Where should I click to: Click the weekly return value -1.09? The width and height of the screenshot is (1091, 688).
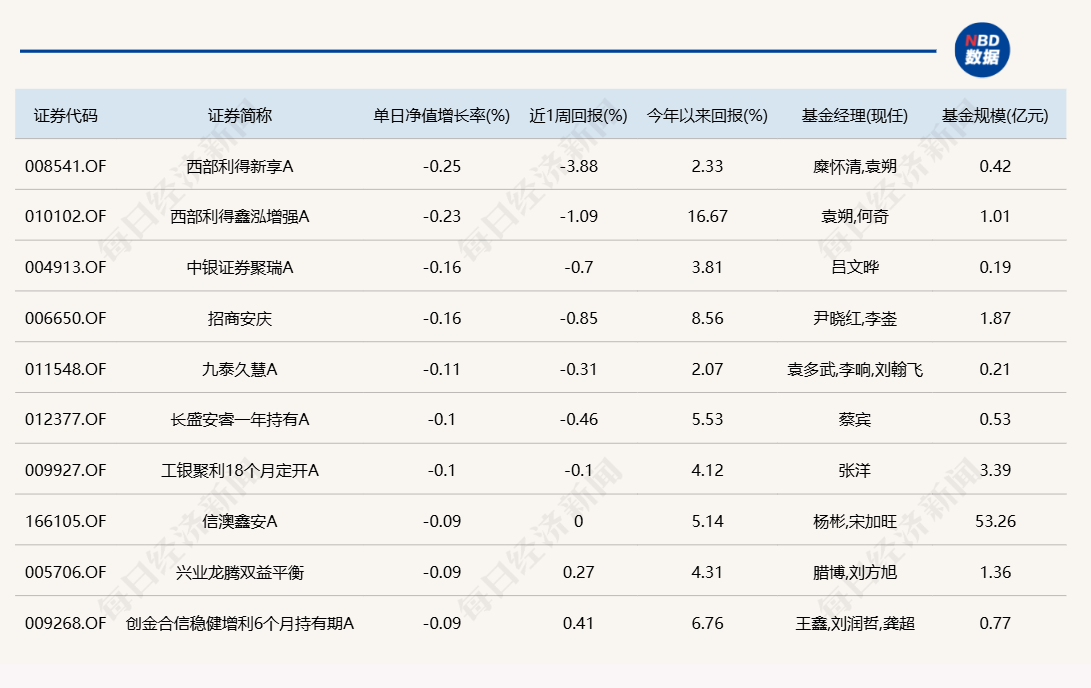578,216
